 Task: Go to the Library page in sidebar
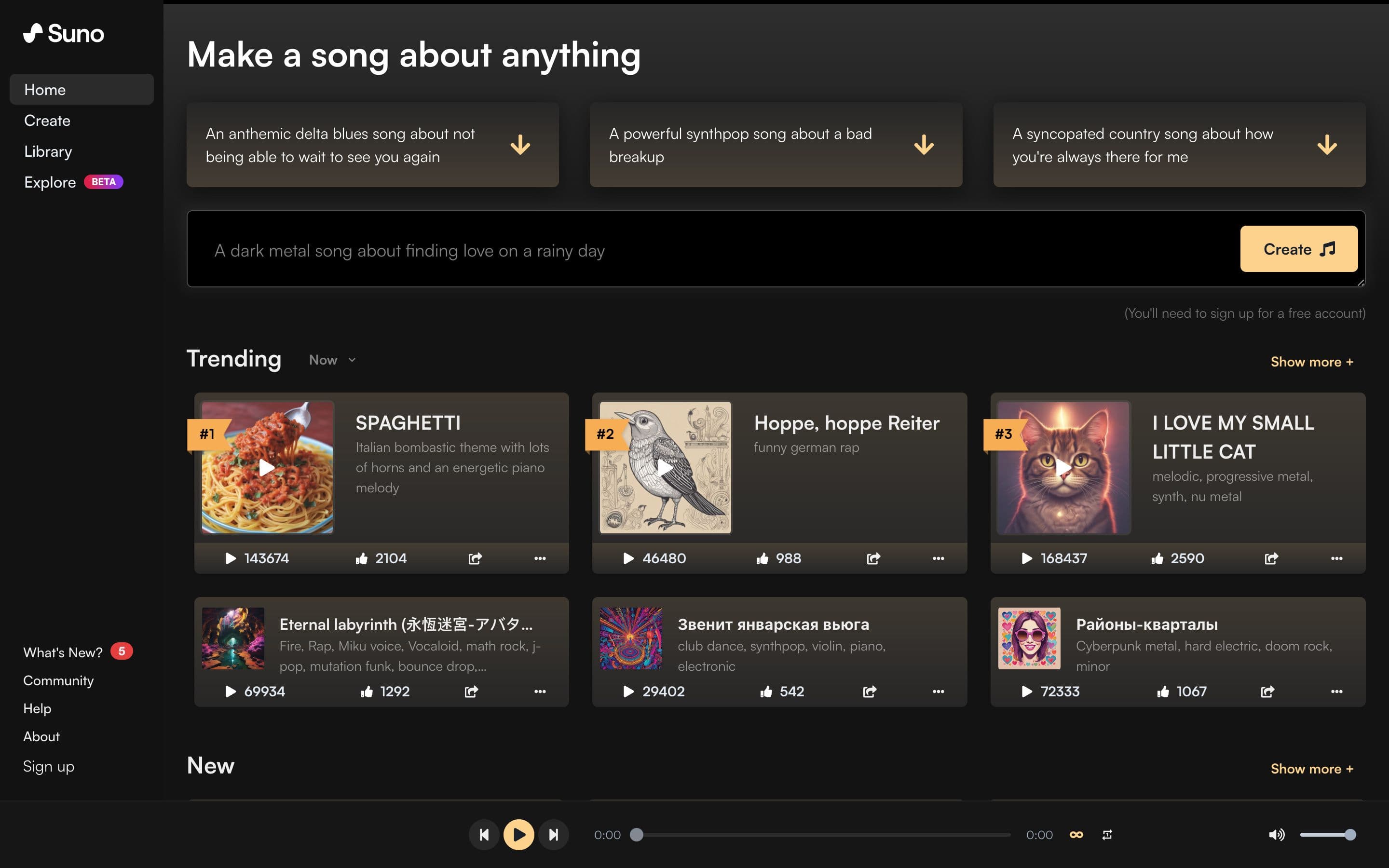tap(48, 151)
